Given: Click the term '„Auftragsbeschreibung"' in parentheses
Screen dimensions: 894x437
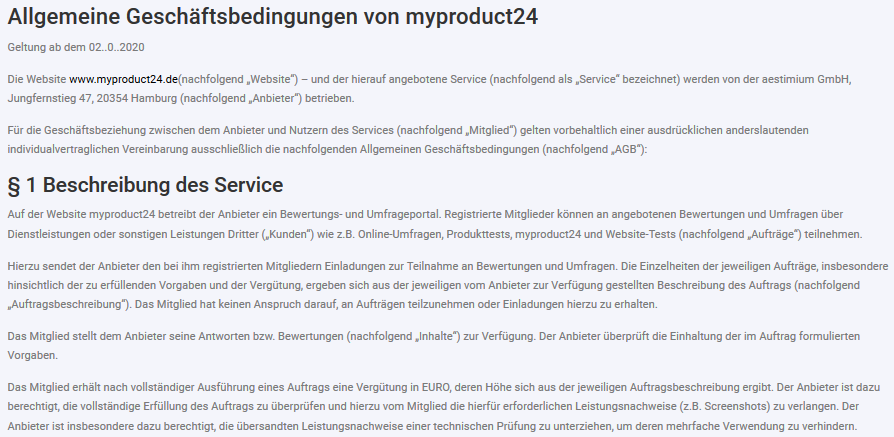Looking at the screenshot, I should (x=68, y=305).
